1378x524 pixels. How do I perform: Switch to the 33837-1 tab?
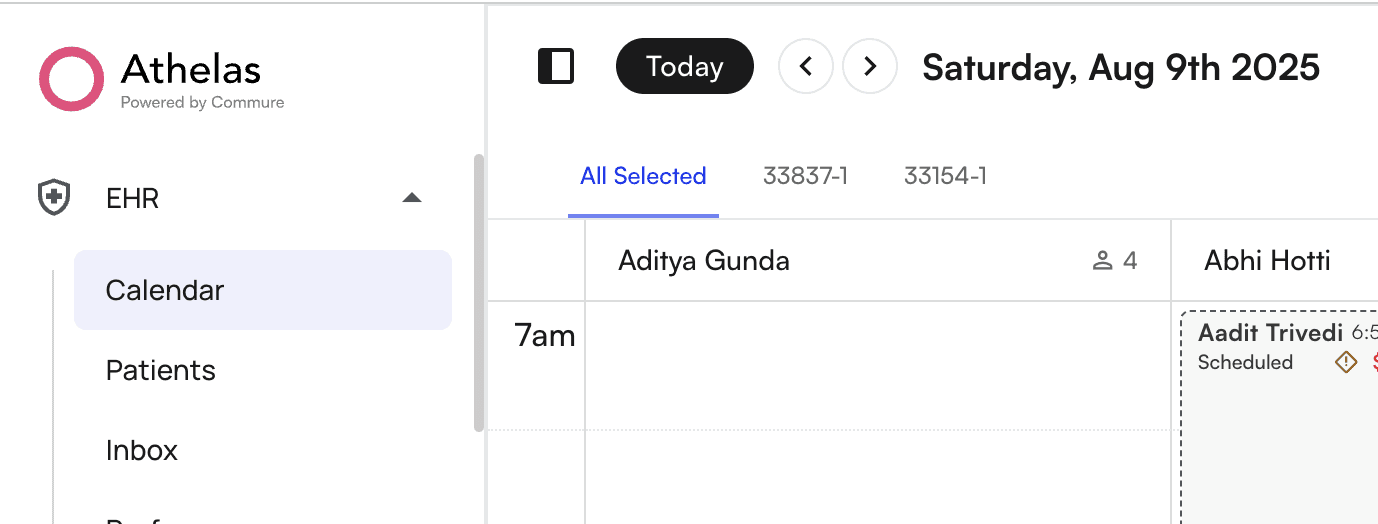[805, 176]
